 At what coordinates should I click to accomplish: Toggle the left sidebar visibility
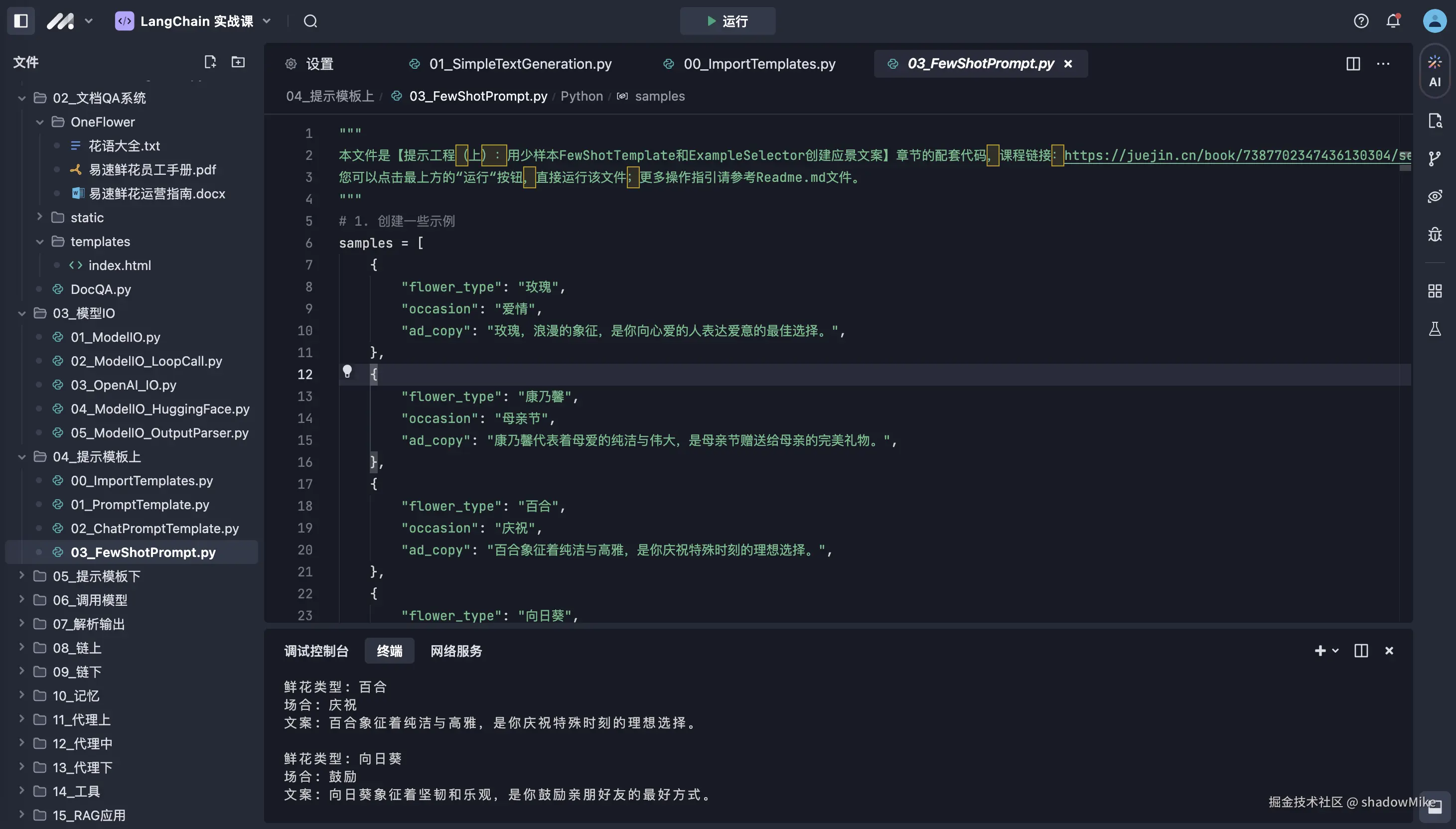tap(20, 20)
